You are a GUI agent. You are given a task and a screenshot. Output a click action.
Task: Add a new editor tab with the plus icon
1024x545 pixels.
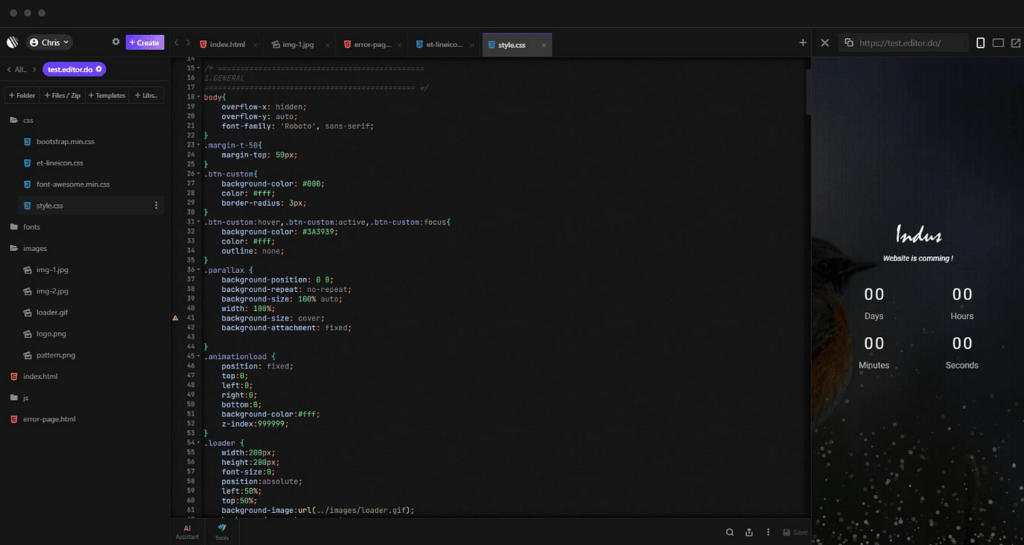(803, 43)
